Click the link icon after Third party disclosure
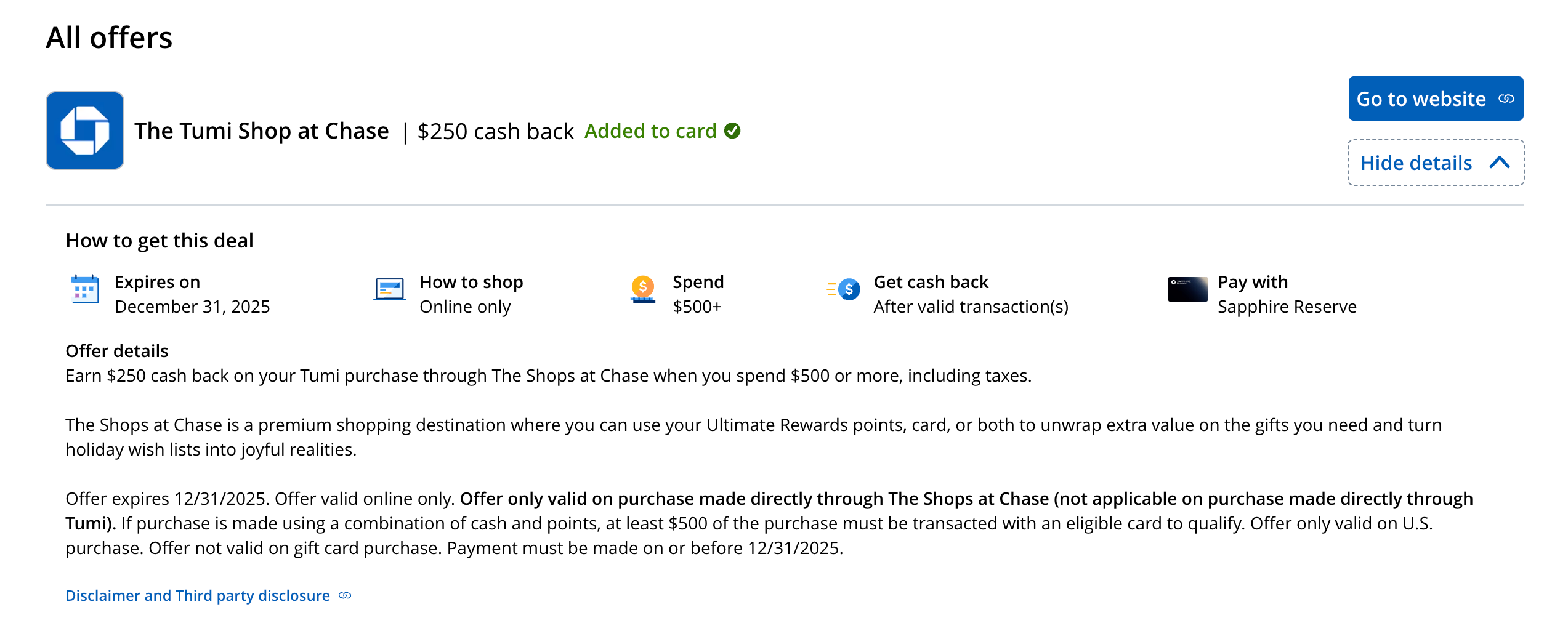 [x=344, y=595]
